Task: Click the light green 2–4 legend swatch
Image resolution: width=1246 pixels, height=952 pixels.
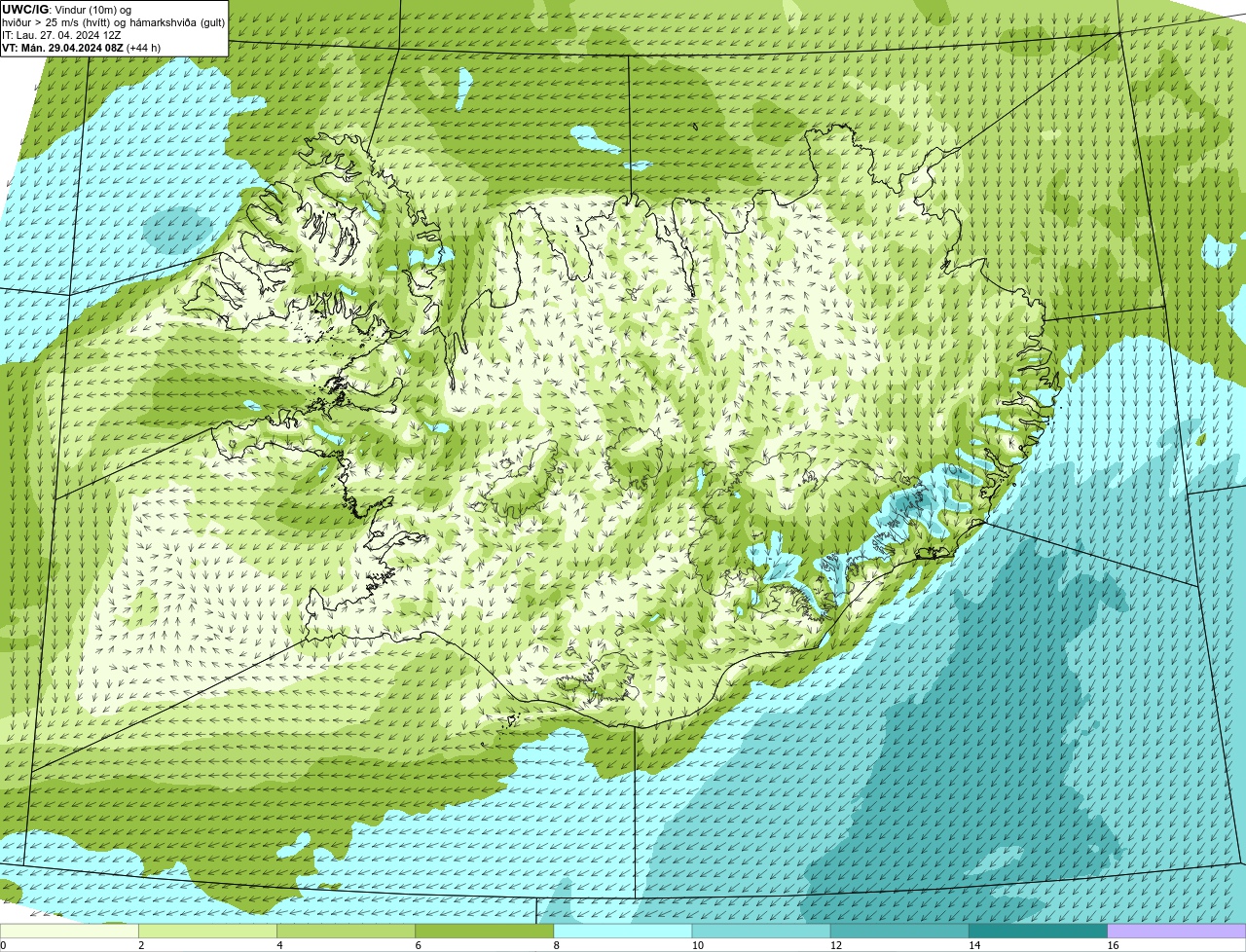Action: click(x=207, y=931)
